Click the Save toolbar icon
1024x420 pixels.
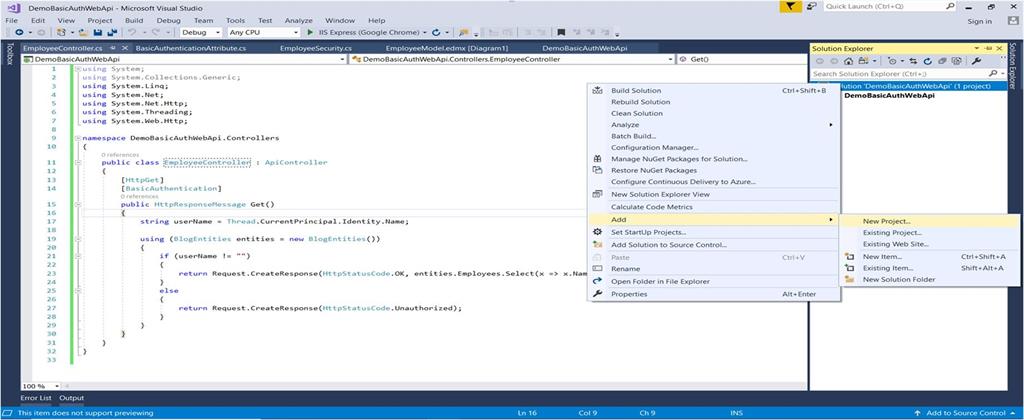(x=97, y=32)
